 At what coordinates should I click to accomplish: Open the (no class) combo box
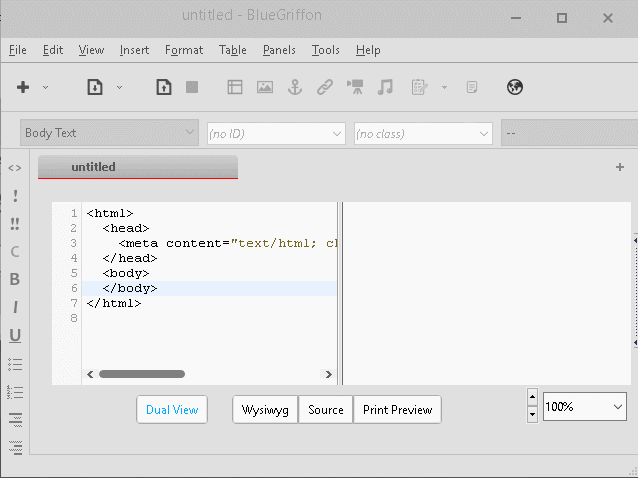coord(423,133)
